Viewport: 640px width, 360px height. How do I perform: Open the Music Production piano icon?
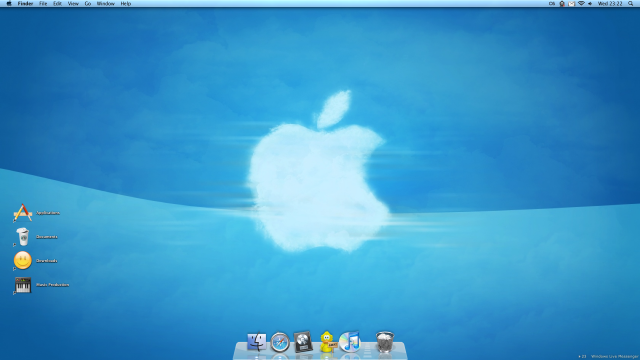(x=23, y=285)
